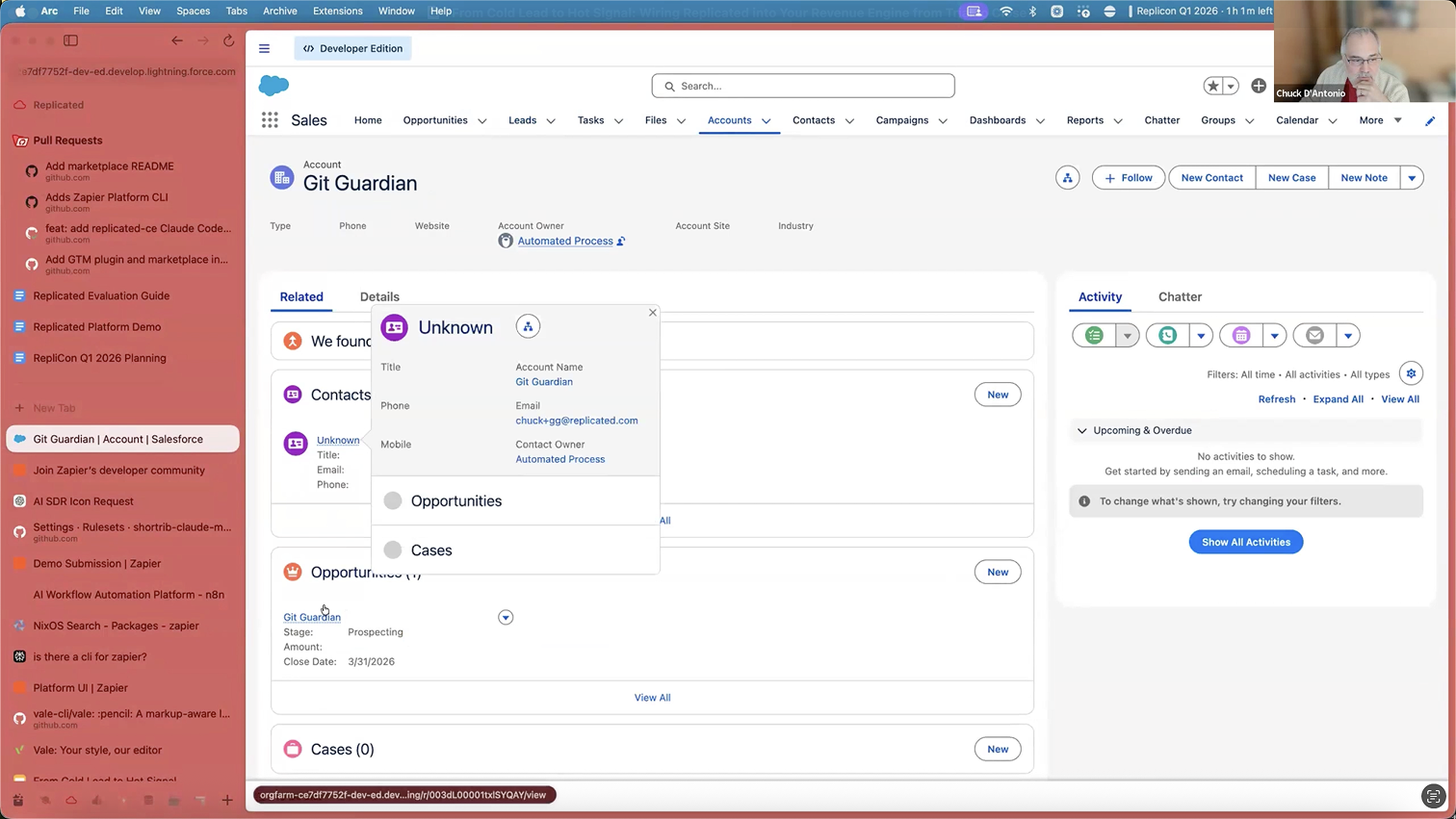Viewport: 1456px width, 819px height.
Task: Open the Archive menu in menu bar
Action: (x=279, y=11)
